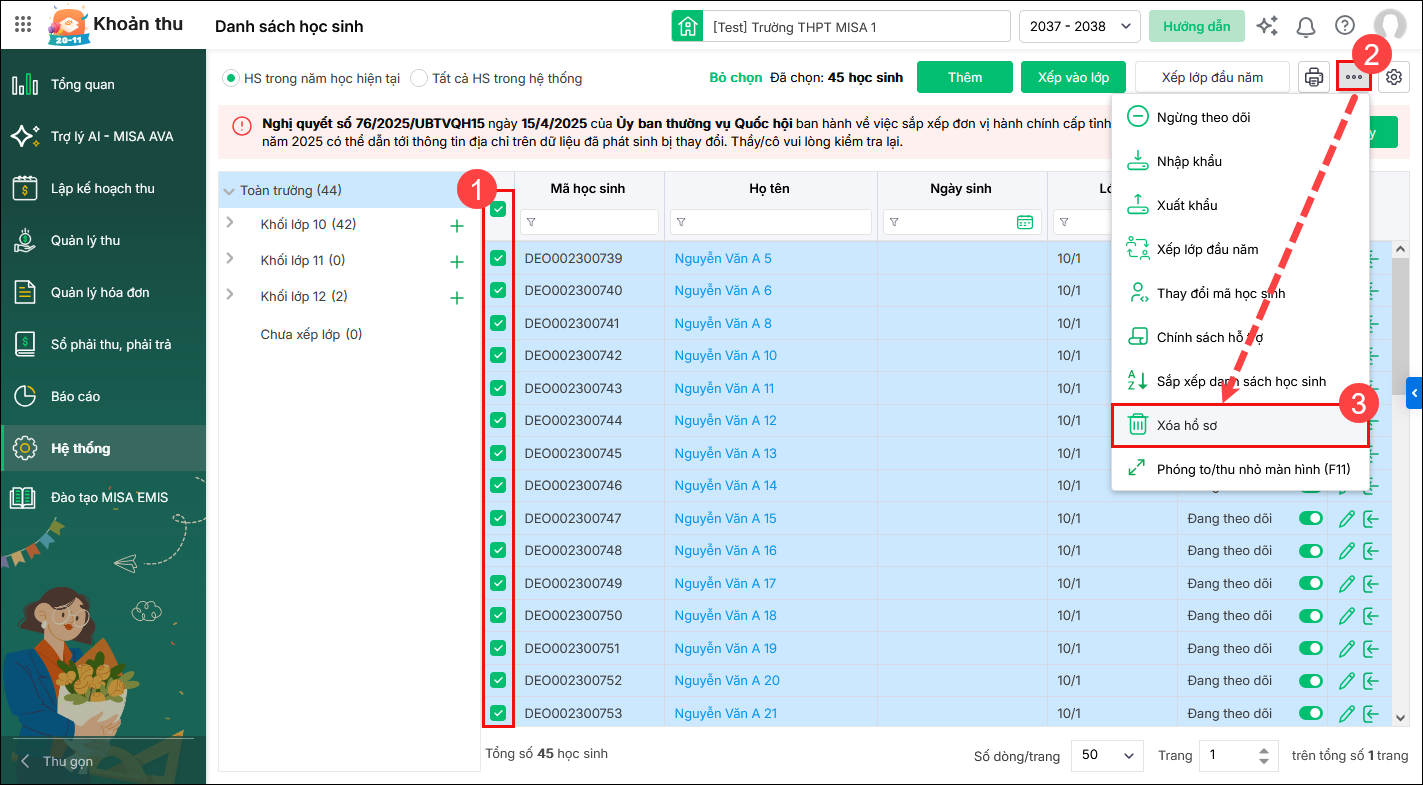This screenshot has width=1423, height=785.
Task: Click the printer icon in the toolbar
Action: 1313,77
